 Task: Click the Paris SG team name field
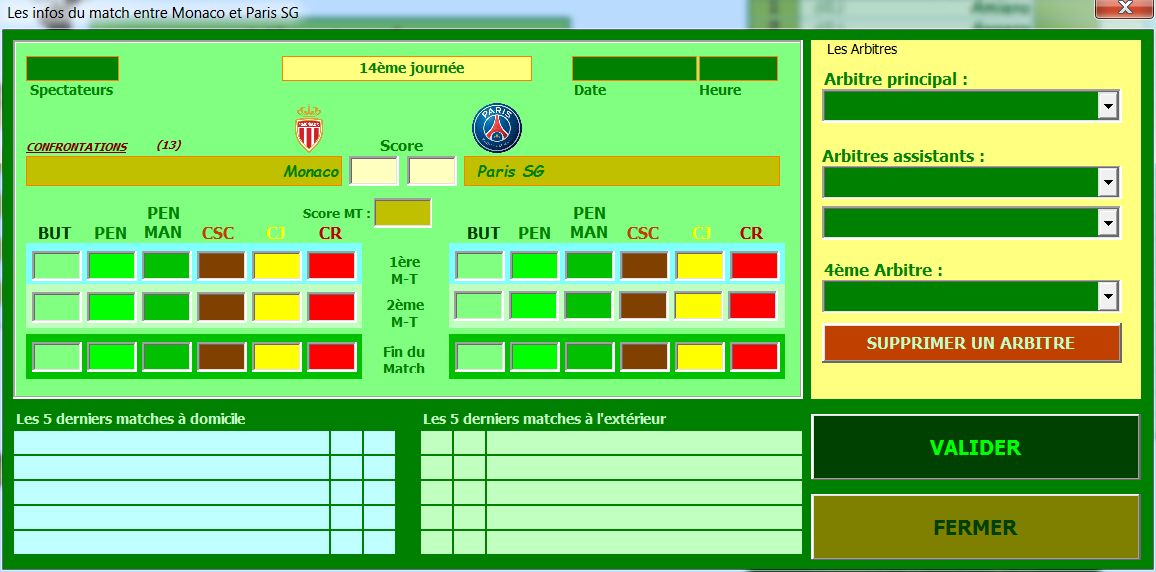pyautogui.click(x=621, y=171)
